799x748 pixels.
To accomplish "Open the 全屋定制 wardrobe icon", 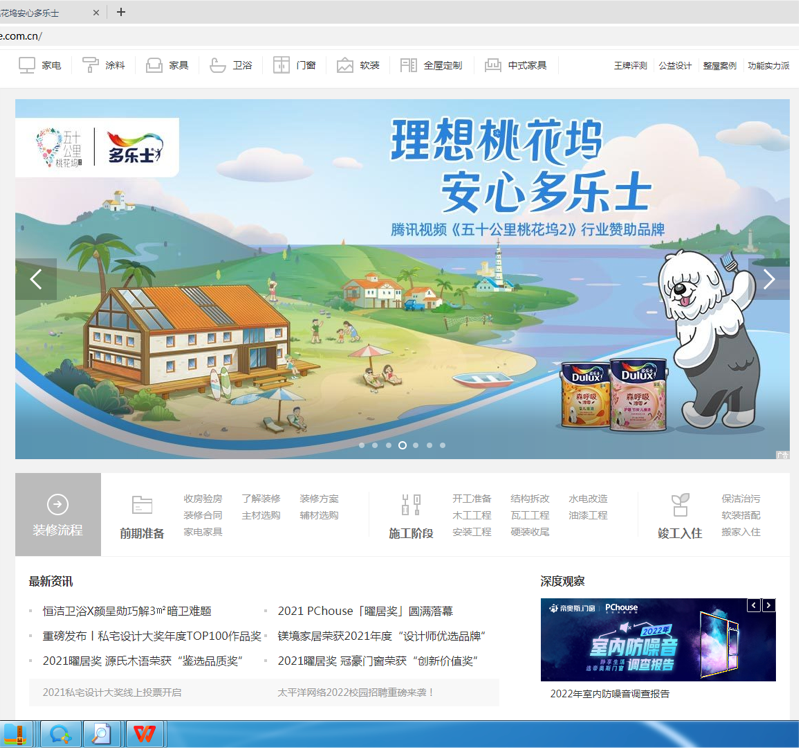I will (x=408, y=65).
